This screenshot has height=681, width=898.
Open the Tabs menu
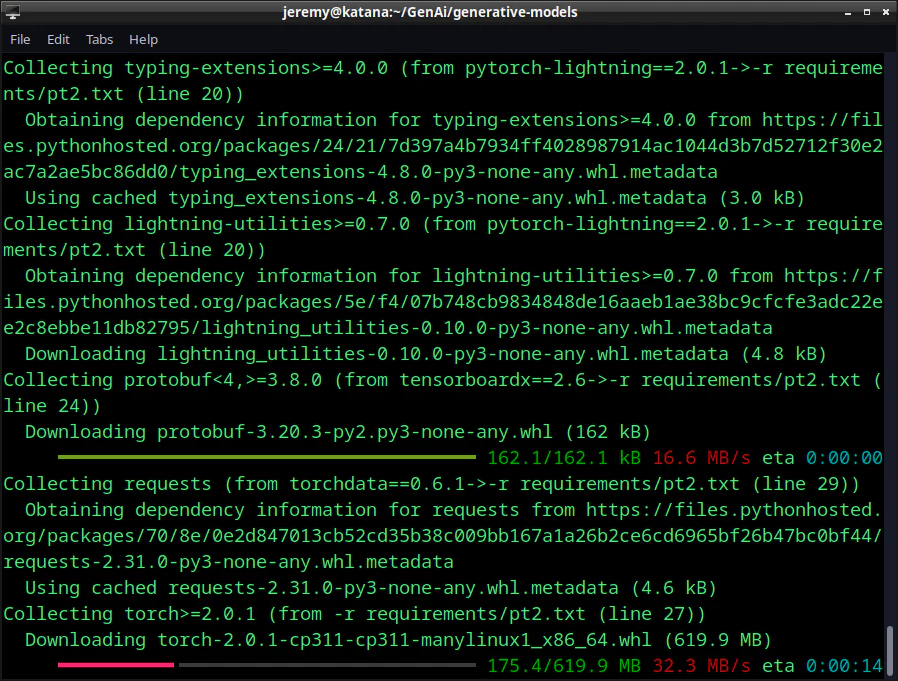[x=99, y=40]
